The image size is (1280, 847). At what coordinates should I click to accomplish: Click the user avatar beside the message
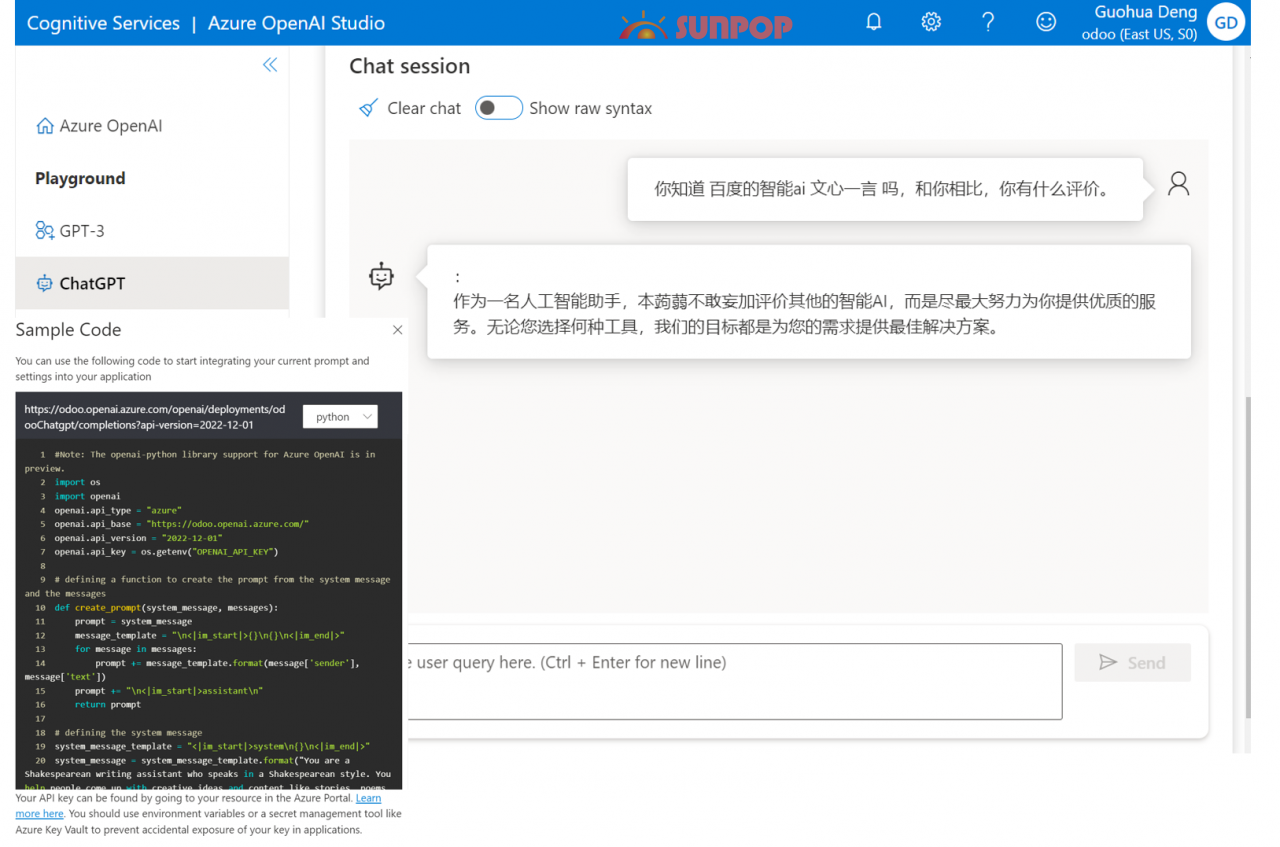[1178, 183]
